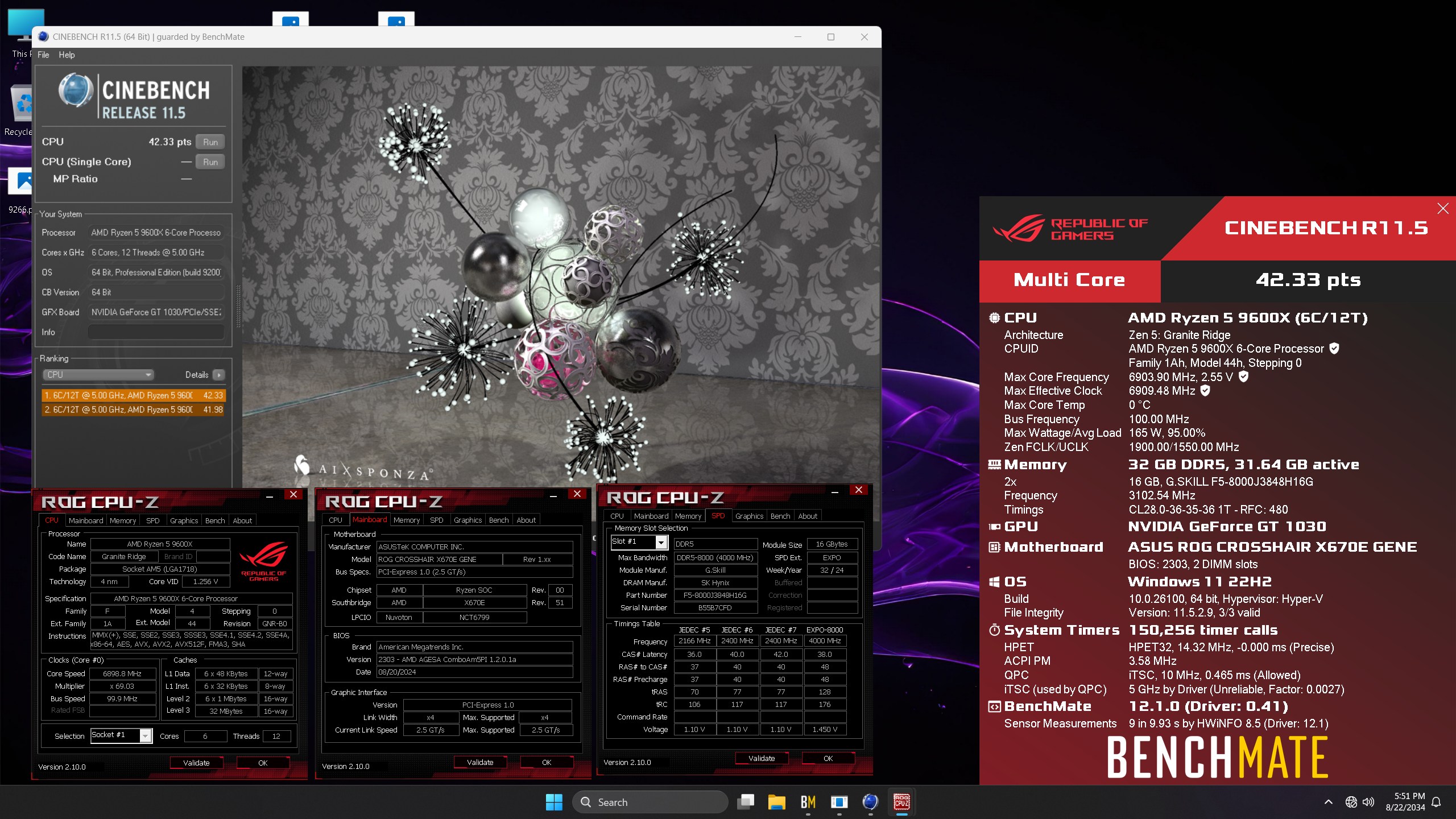
Task: Click the Processor field in Your System
Action: 156,233
